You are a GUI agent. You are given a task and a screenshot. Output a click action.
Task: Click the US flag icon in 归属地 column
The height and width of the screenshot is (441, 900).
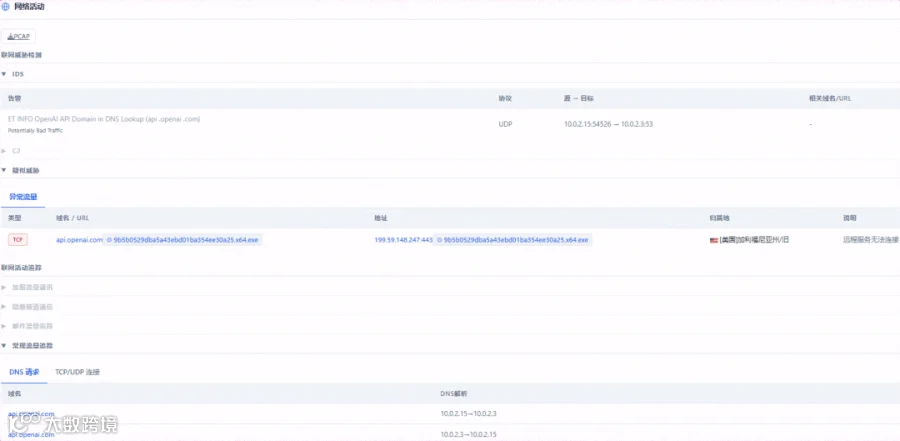click(x=713, y=240)
